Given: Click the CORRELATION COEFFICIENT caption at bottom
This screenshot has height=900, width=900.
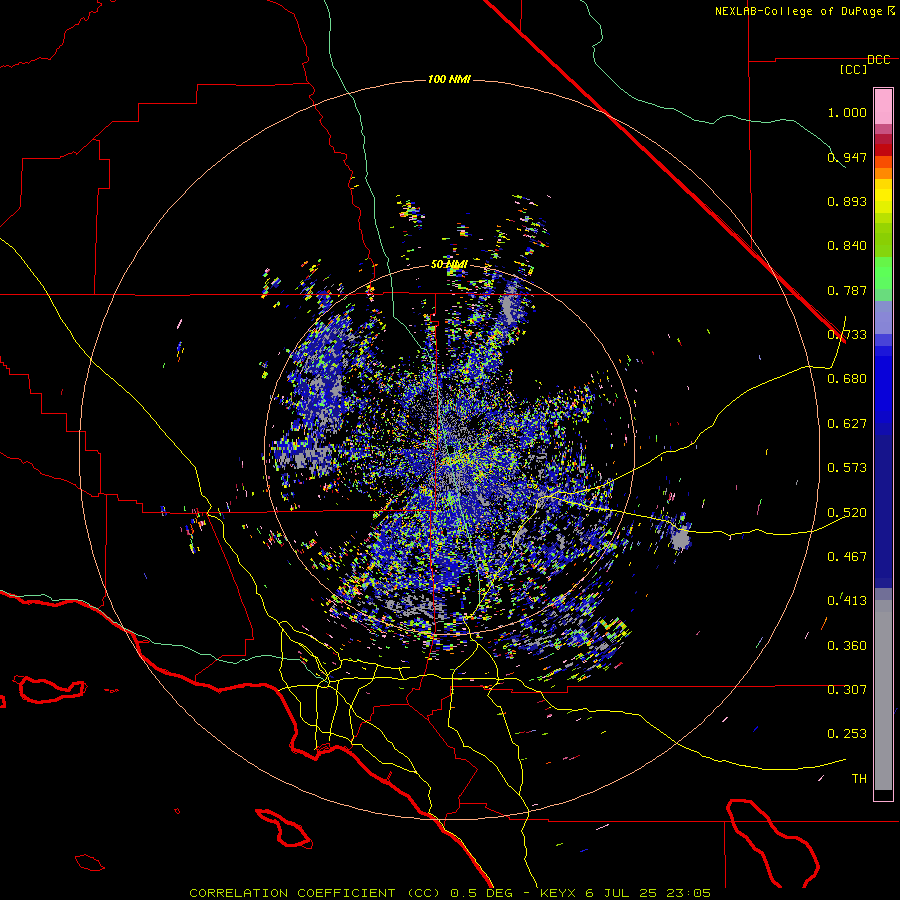Looking at the screenshot, I should point(450,893).
